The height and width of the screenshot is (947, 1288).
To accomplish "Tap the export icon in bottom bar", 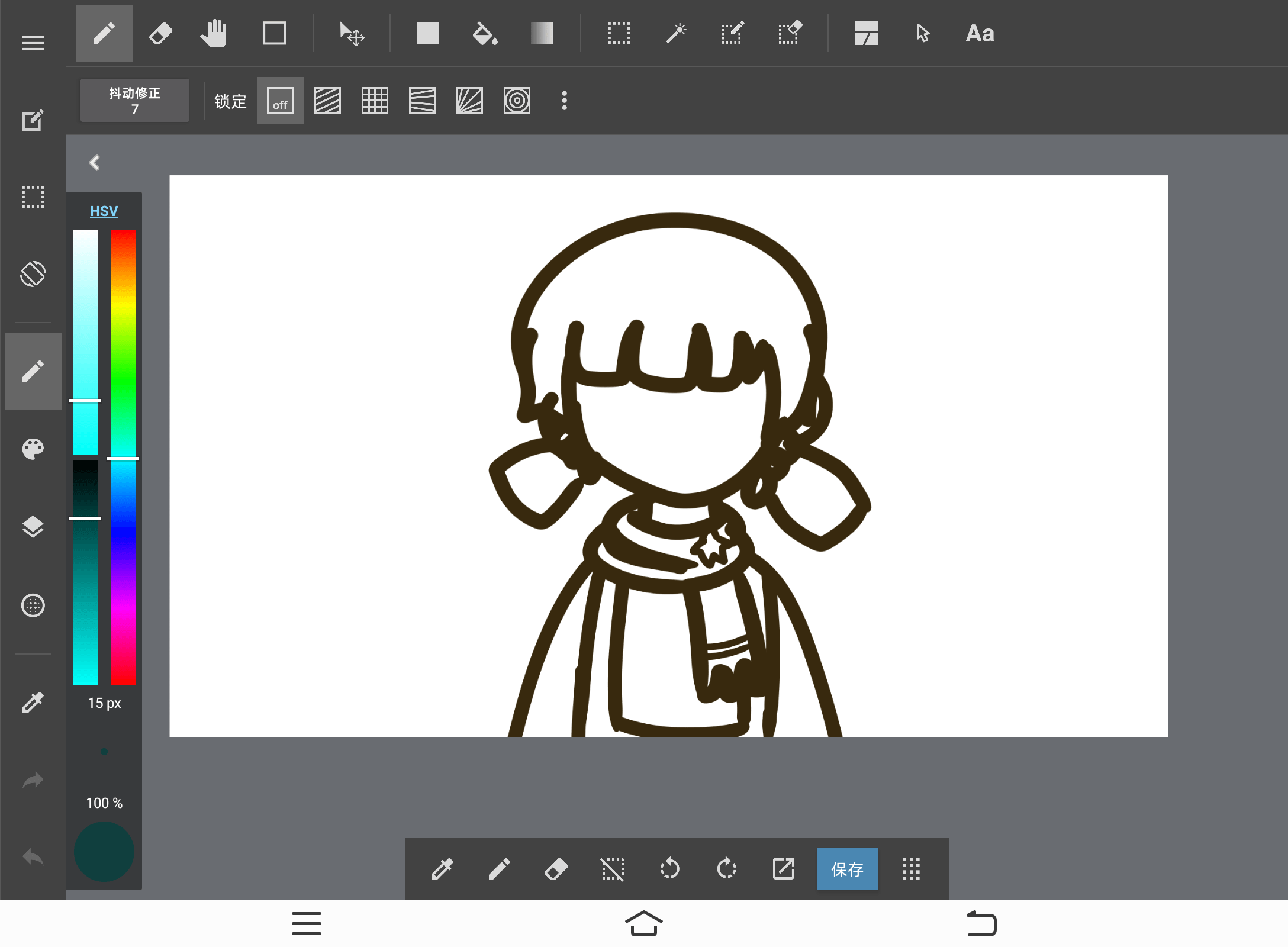I will click(784, 869).
